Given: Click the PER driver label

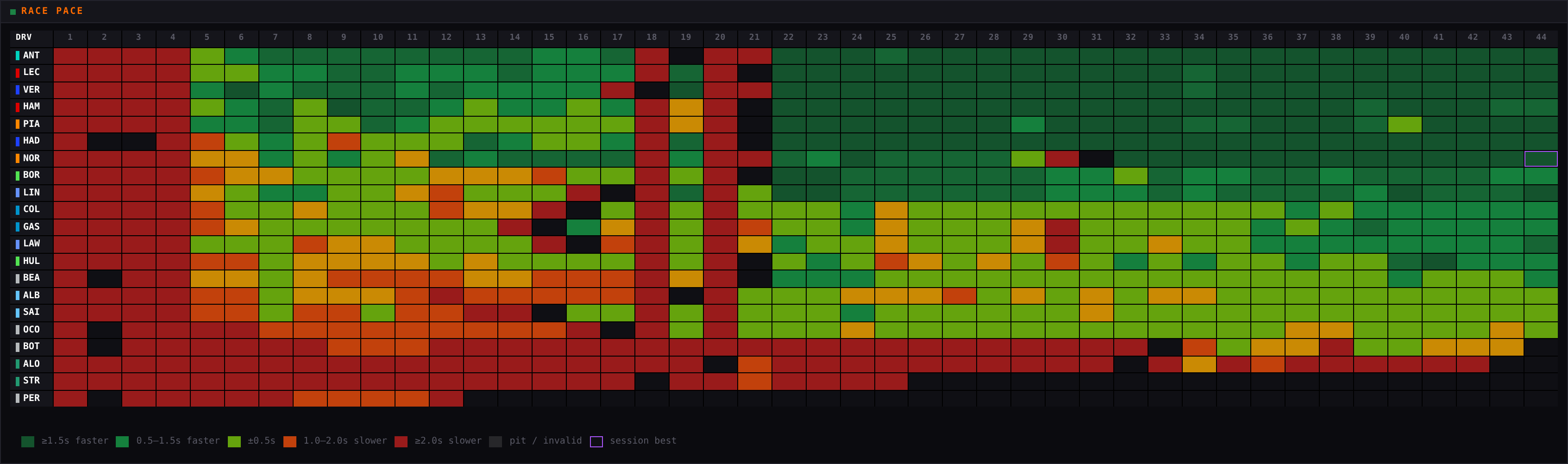Looking at the screenshot, I should pos(31,398).
